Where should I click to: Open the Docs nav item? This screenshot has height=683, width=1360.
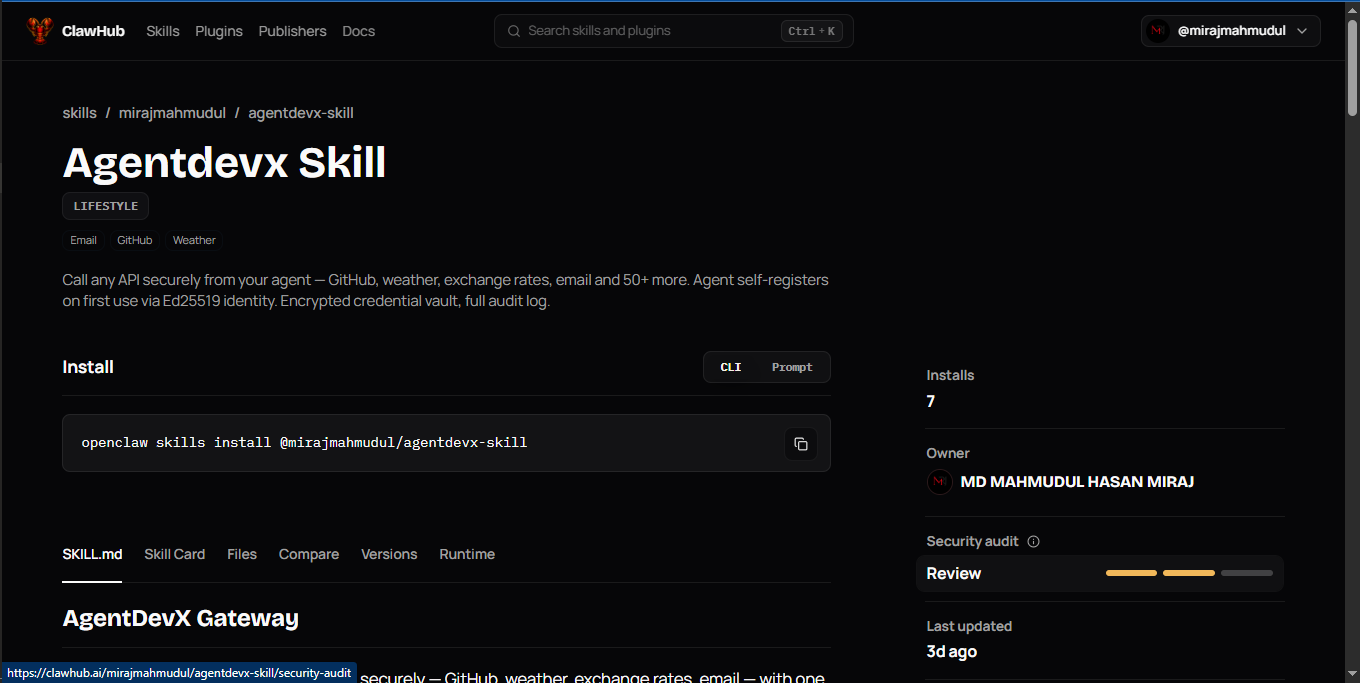(358, 31)
